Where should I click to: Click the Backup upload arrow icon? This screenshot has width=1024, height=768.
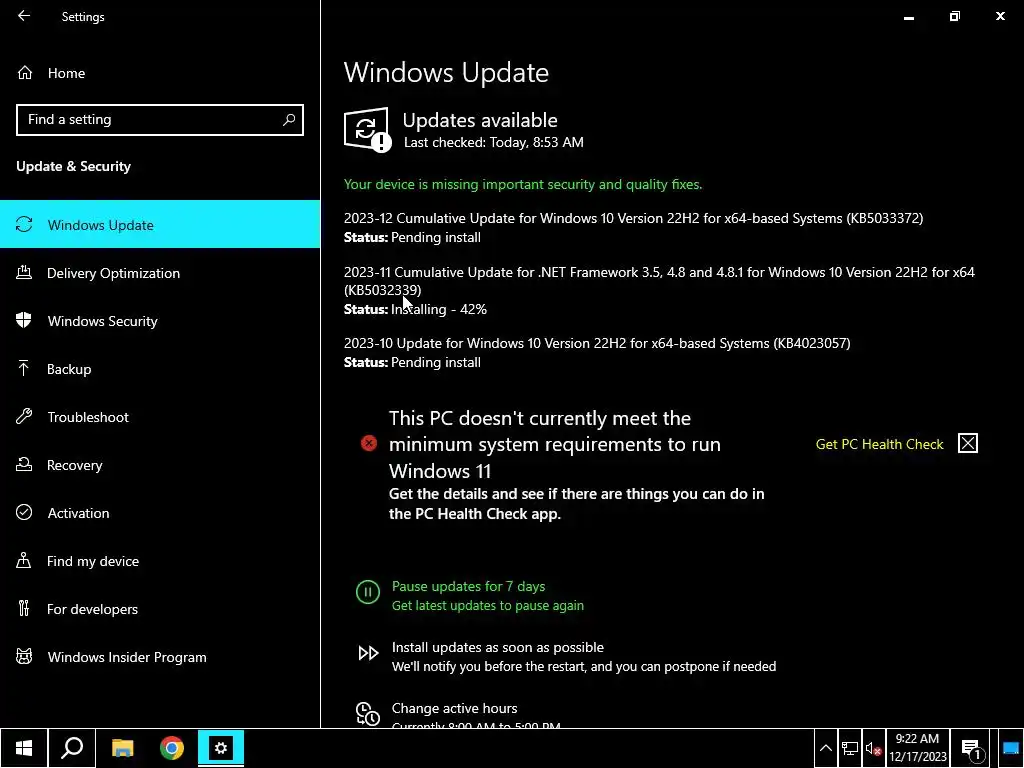(x=24, y=368)
